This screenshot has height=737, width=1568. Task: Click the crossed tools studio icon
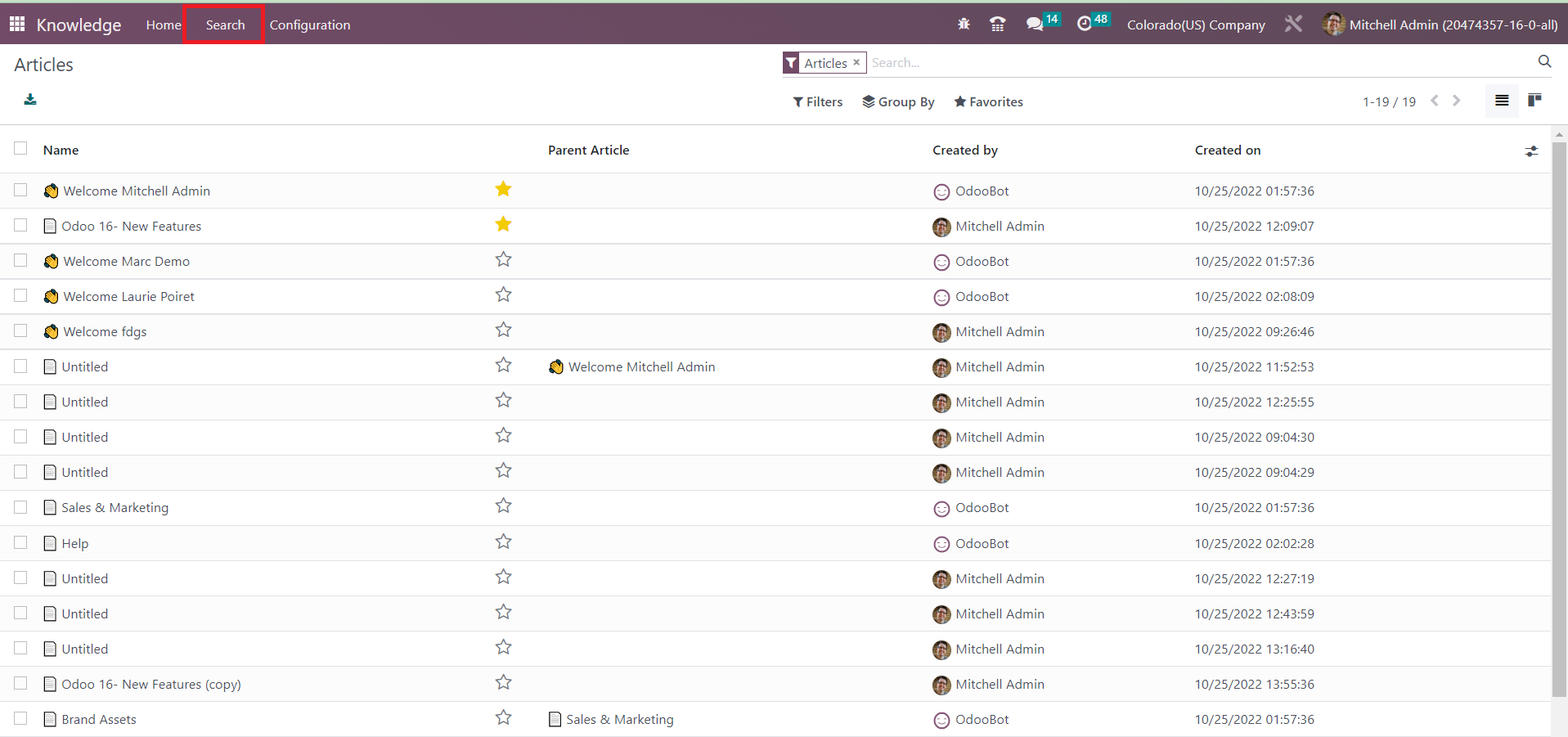click(1293, 25)
